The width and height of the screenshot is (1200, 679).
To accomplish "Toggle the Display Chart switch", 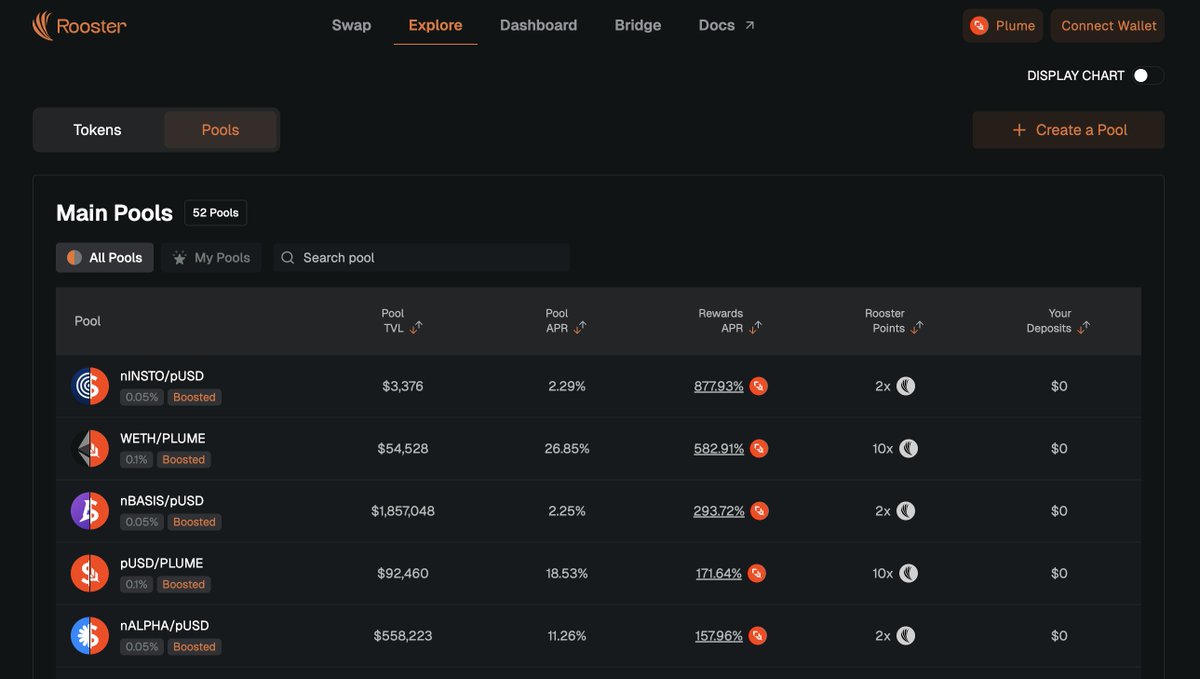I will pyautogui.click(x=1148, y=76).
